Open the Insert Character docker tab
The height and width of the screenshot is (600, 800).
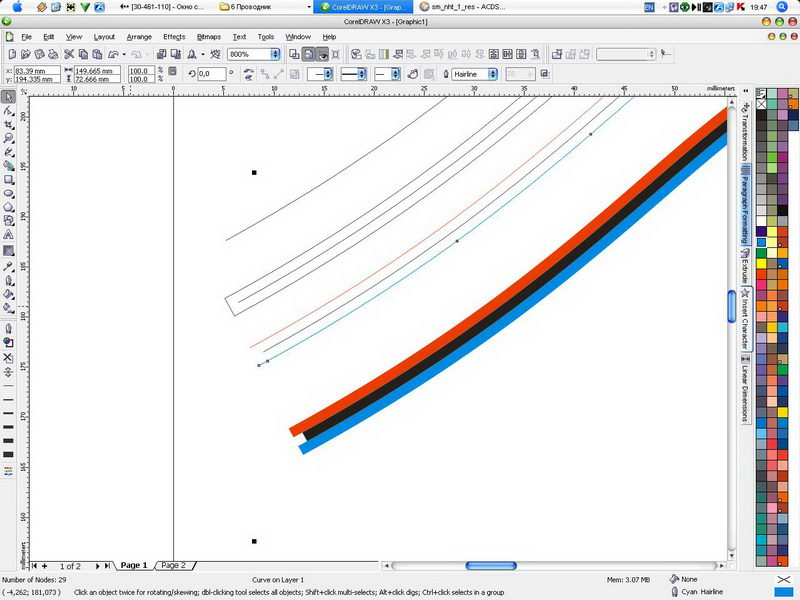[x=745, y=319]
